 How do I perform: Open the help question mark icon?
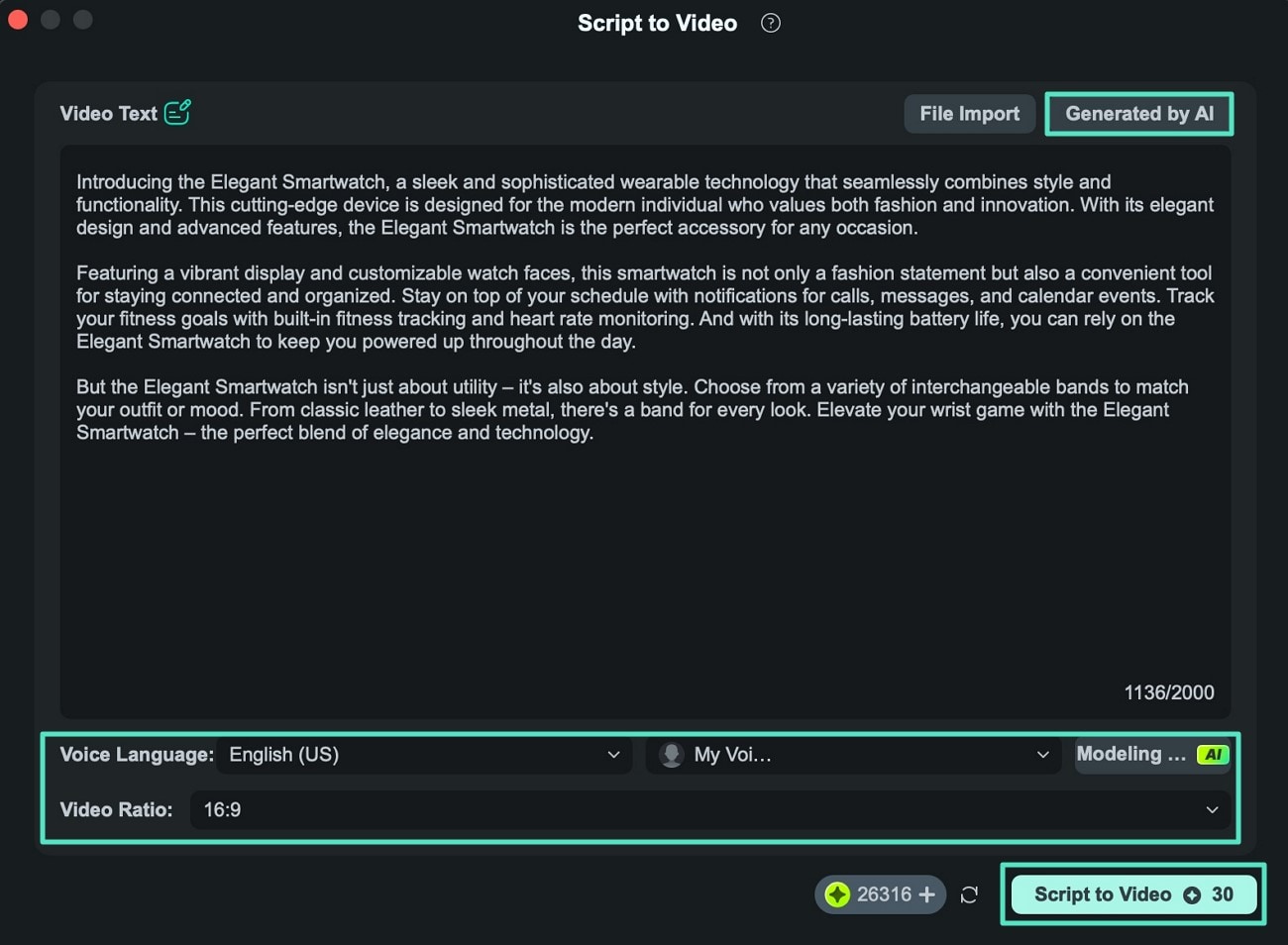pos(770,23)
